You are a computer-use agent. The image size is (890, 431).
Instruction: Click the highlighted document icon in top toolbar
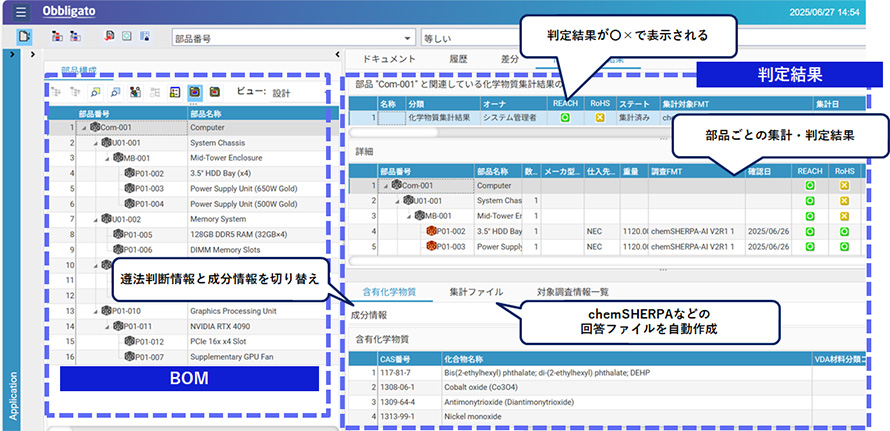[x=24, y=36]
